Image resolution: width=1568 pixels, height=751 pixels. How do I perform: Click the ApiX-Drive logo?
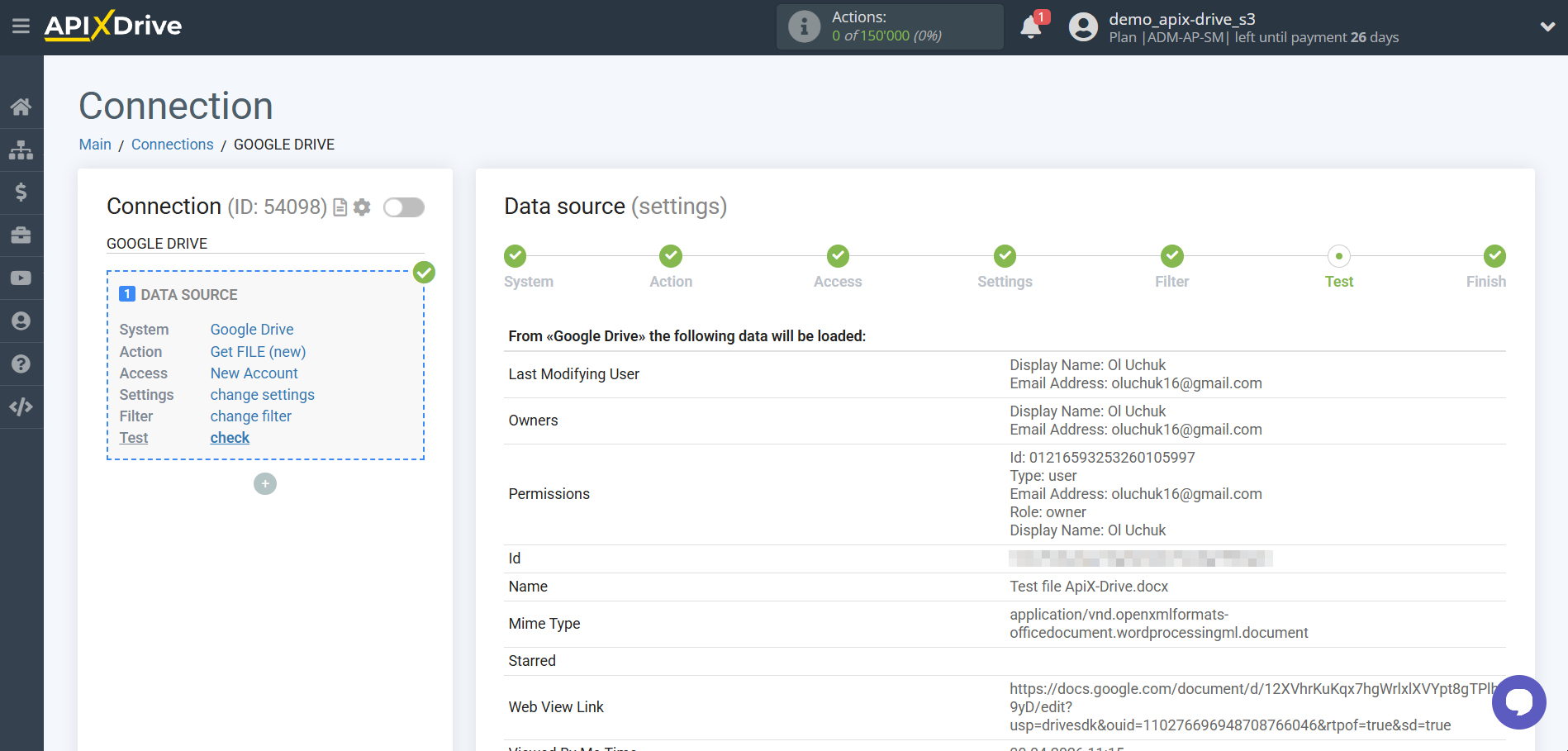coord(113,26)
